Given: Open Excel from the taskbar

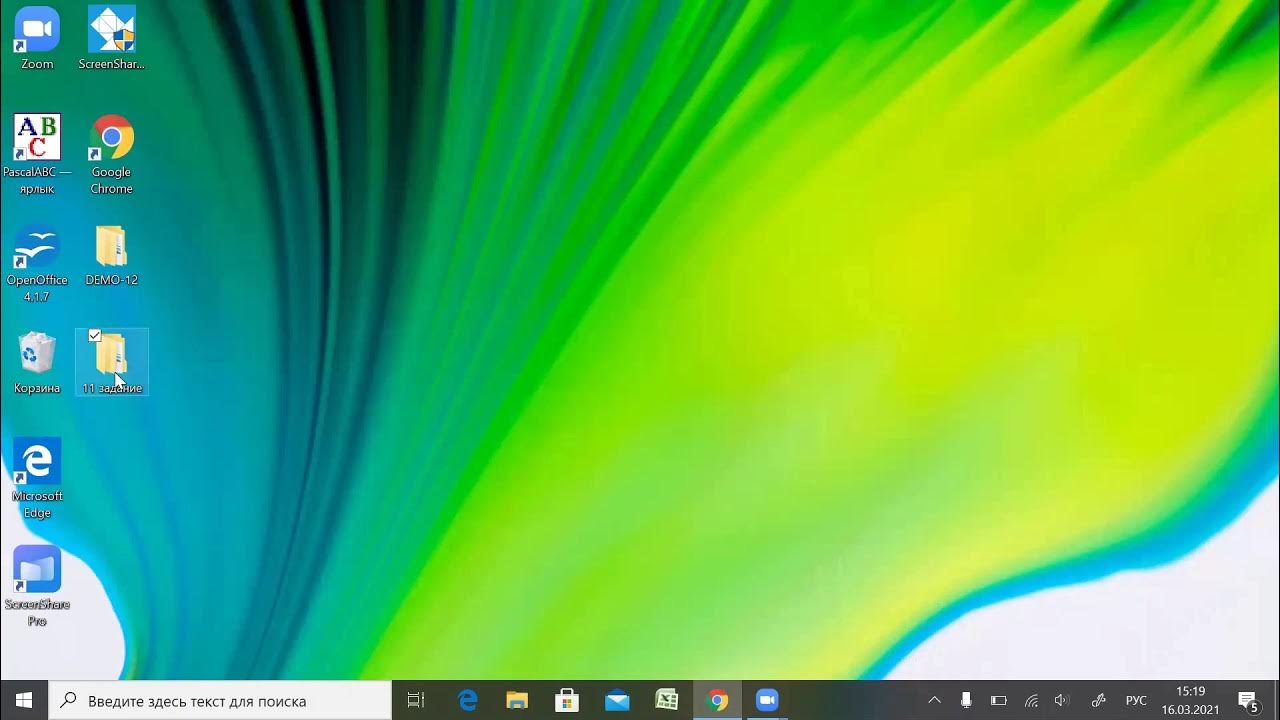Looking at the screenshot, I should coord(667,701).
